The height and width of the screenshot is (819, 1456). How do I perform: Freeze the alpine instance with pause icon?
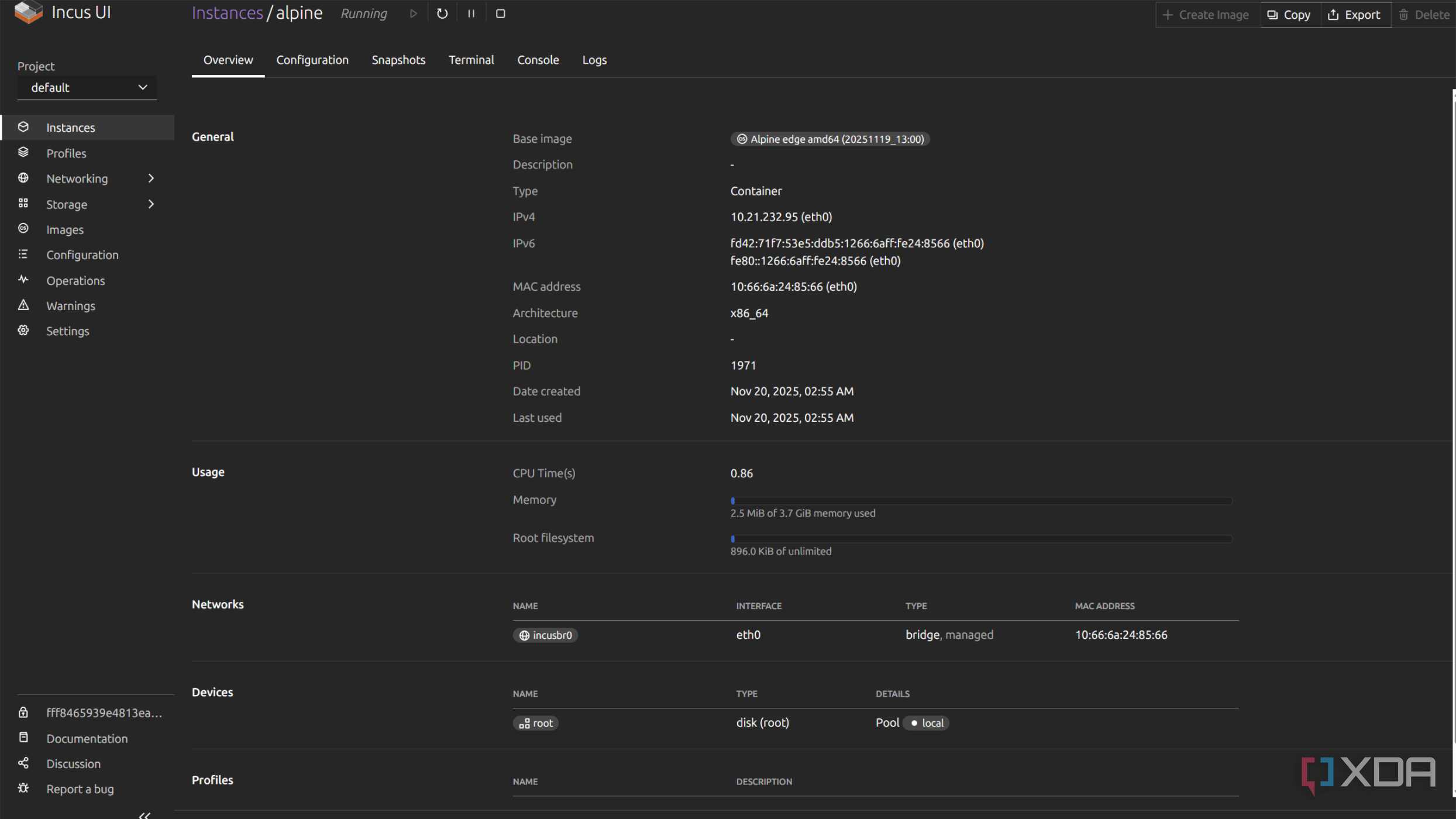point(471,13)
